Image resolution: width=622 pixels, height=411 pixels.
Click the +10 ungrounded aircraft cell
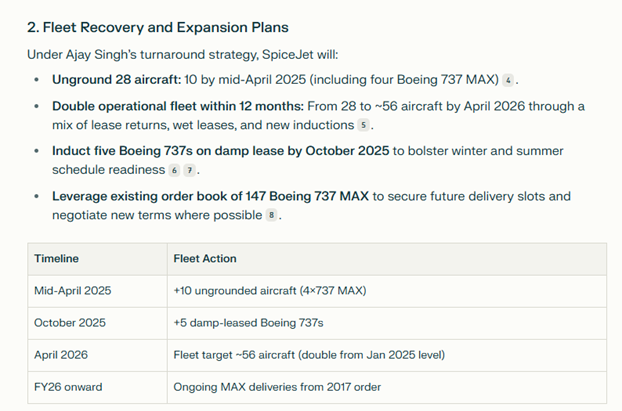point(387,291)
